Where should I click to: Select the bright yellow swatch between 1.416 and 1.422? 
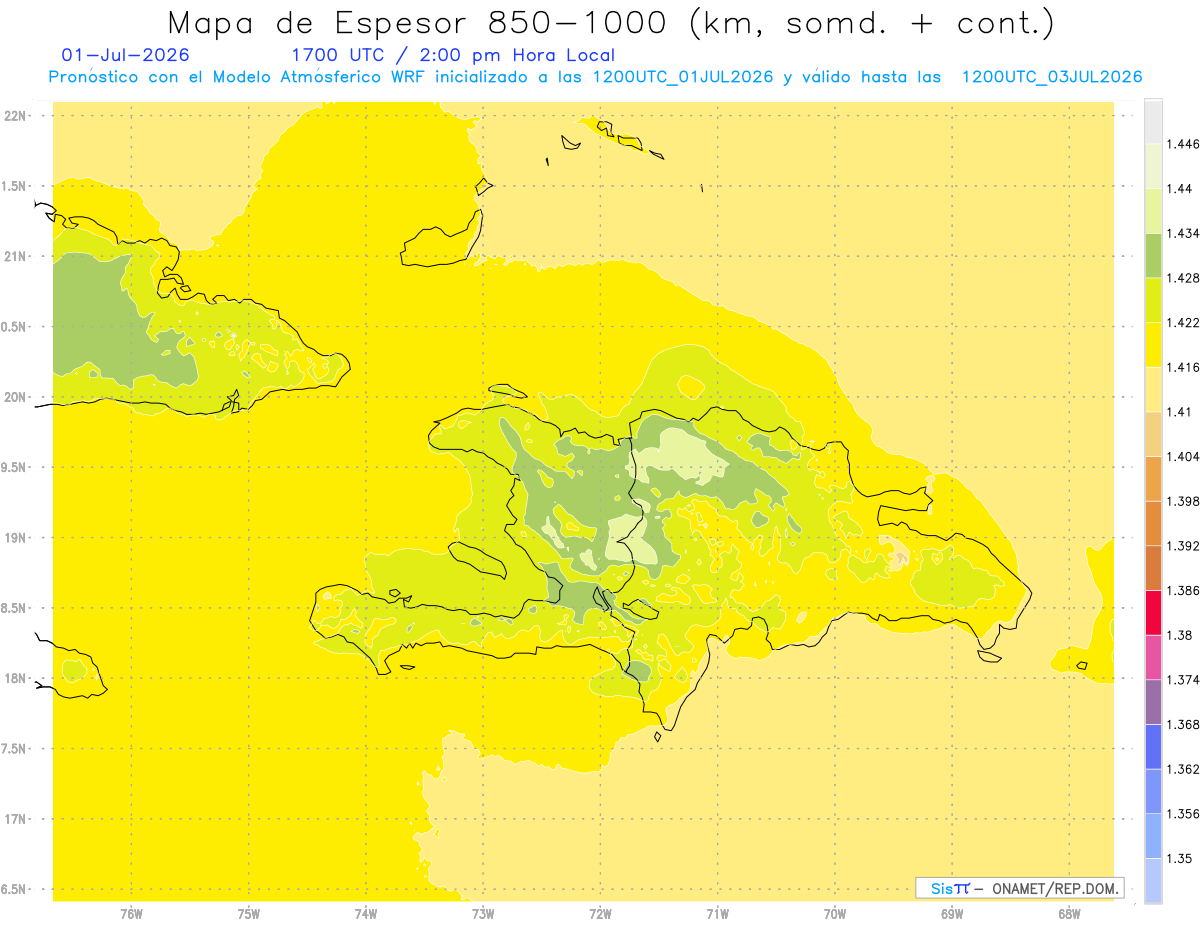1153,344
